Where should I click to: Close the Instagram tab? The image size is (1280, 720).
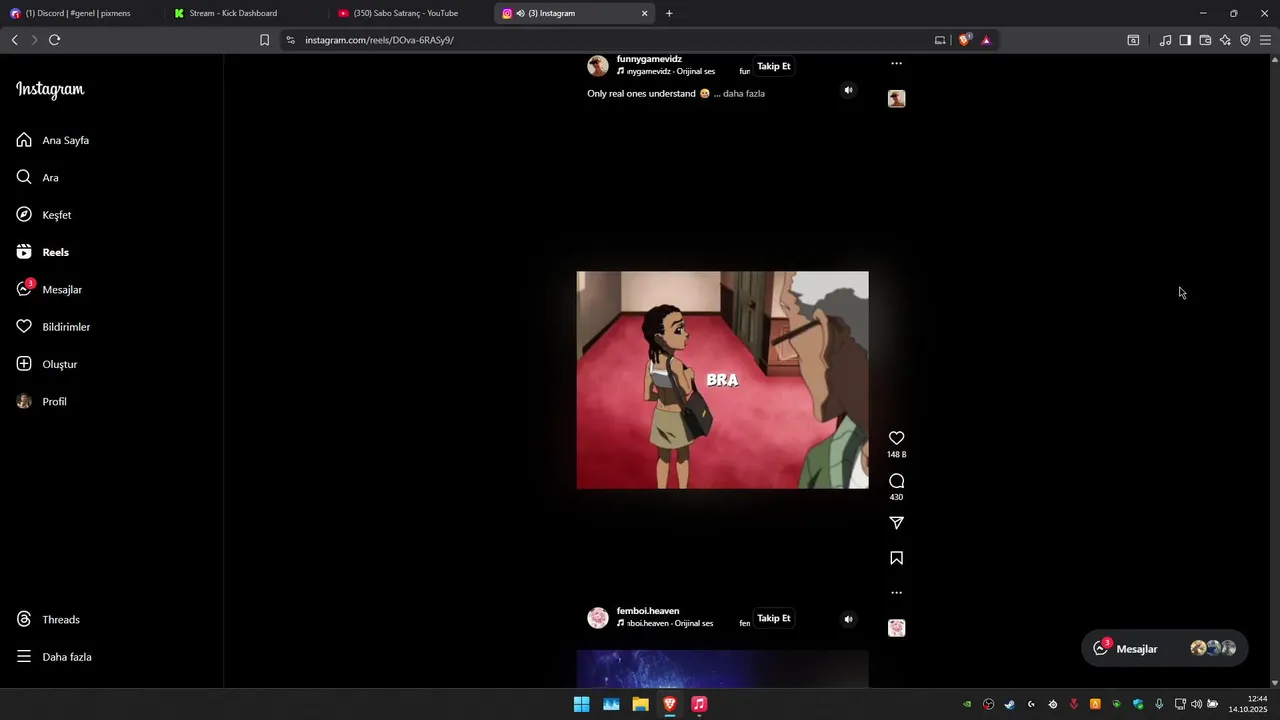click(x=644, y=13)
